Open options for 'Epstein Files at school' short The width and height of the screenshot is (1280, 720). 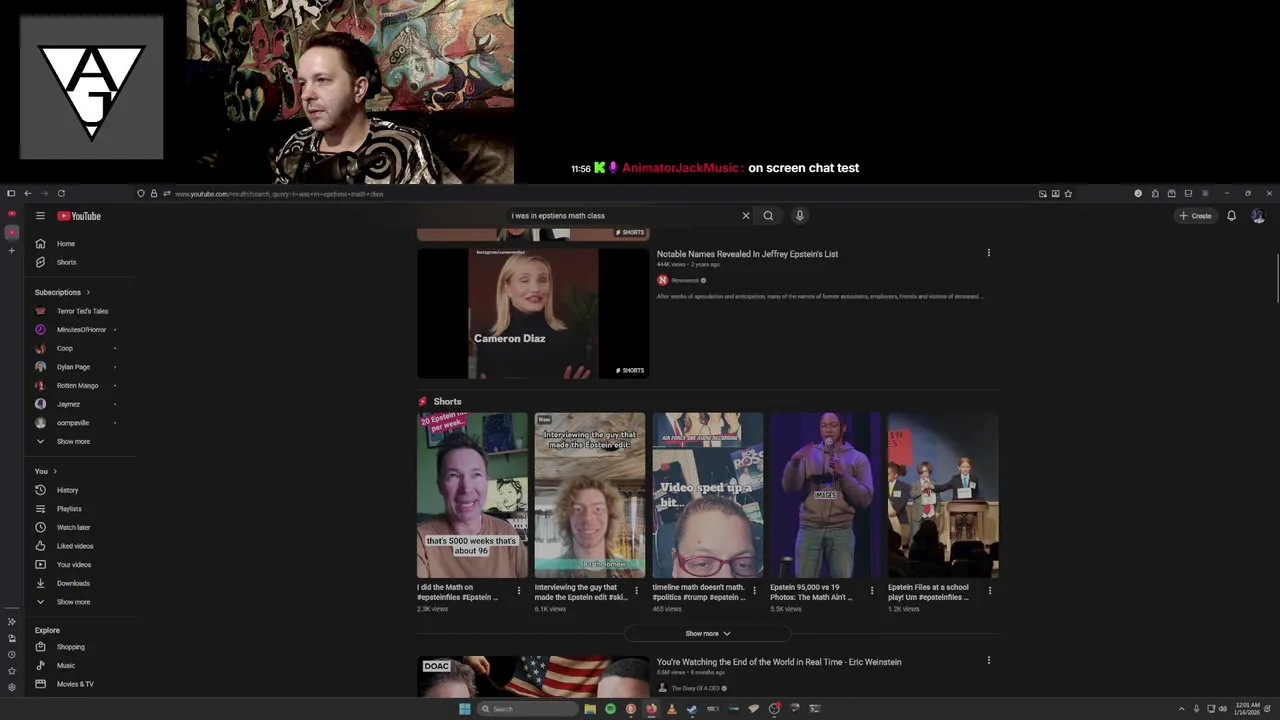(989, 591)
